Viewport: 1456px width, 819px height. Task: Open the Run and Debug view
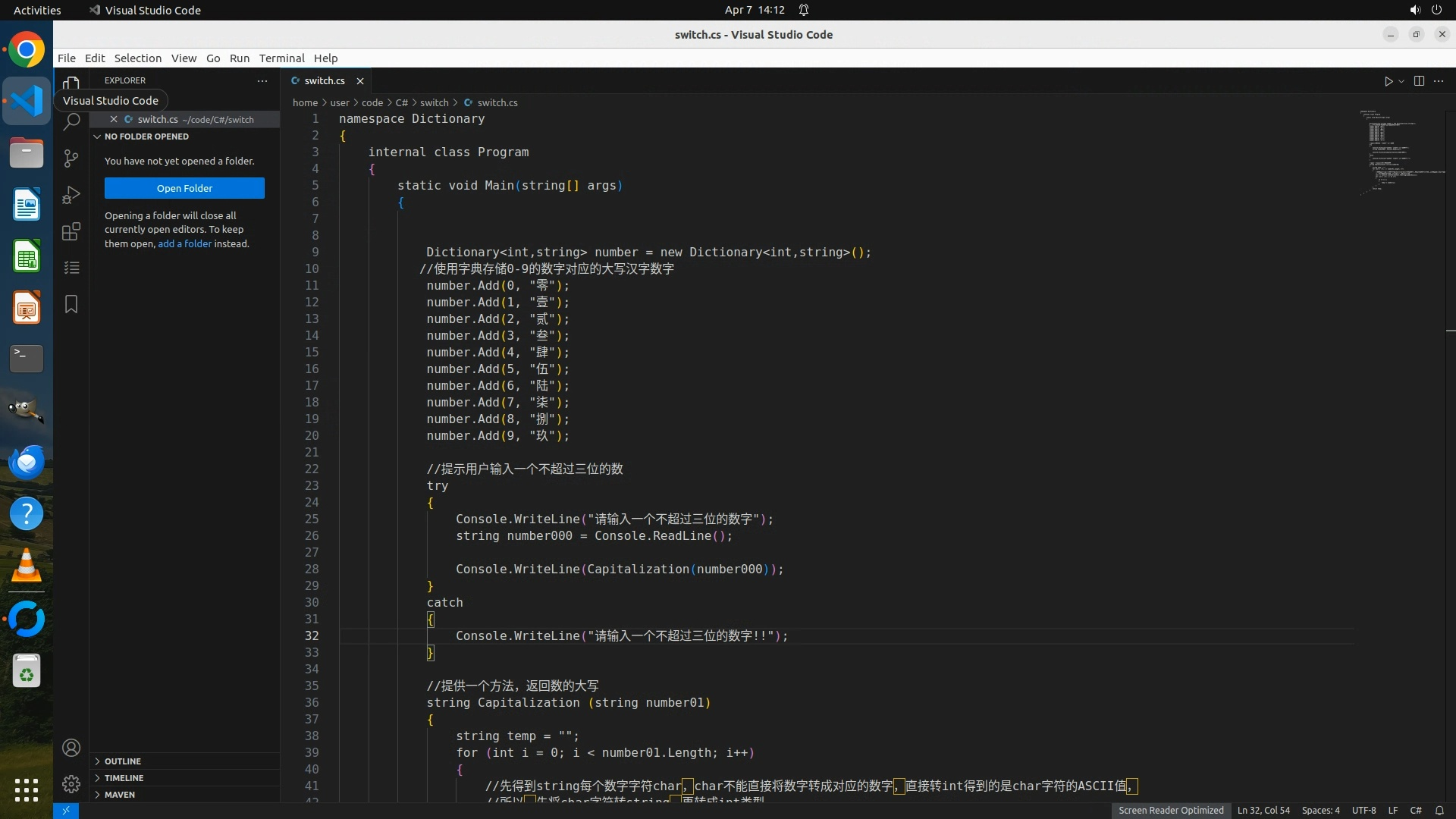[x=71, y=195]
